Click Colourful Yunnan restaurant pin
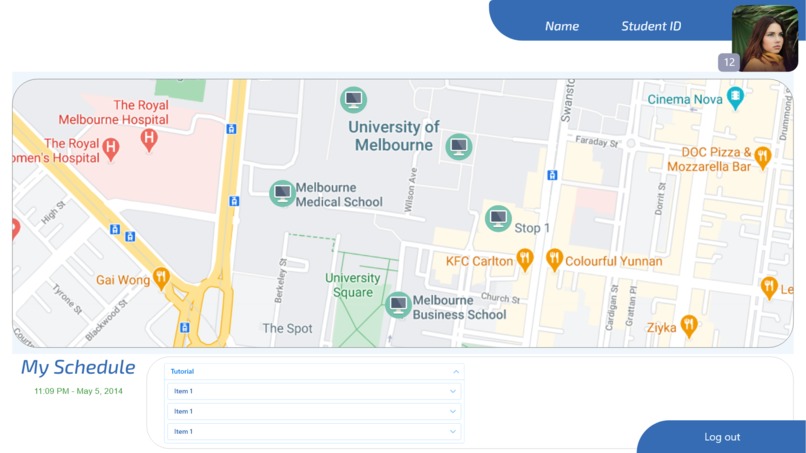 tap(554, 260)
